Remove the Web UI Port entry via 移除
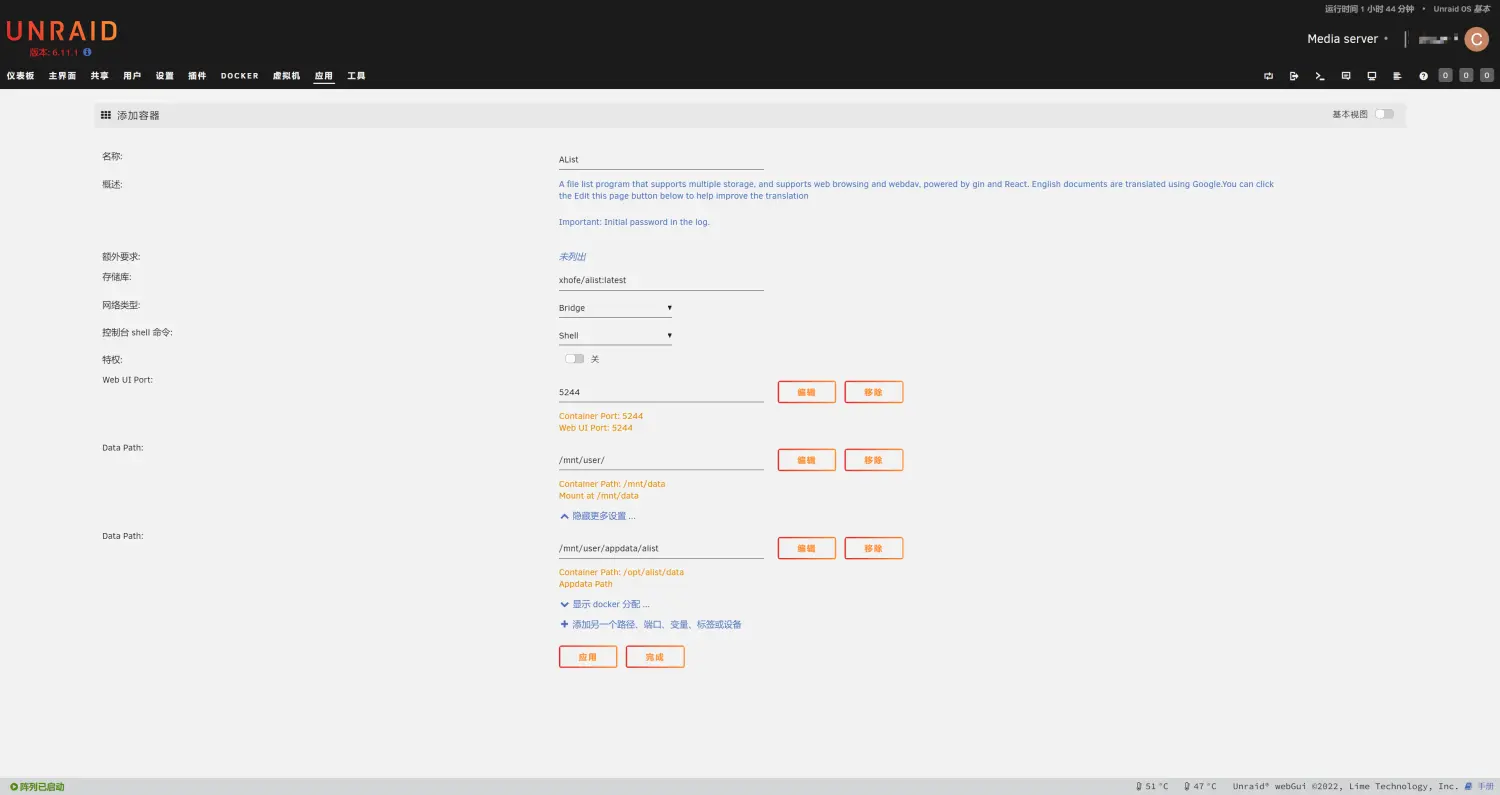This screenshot has height=795, width=1500. click(x=873, y=392)
